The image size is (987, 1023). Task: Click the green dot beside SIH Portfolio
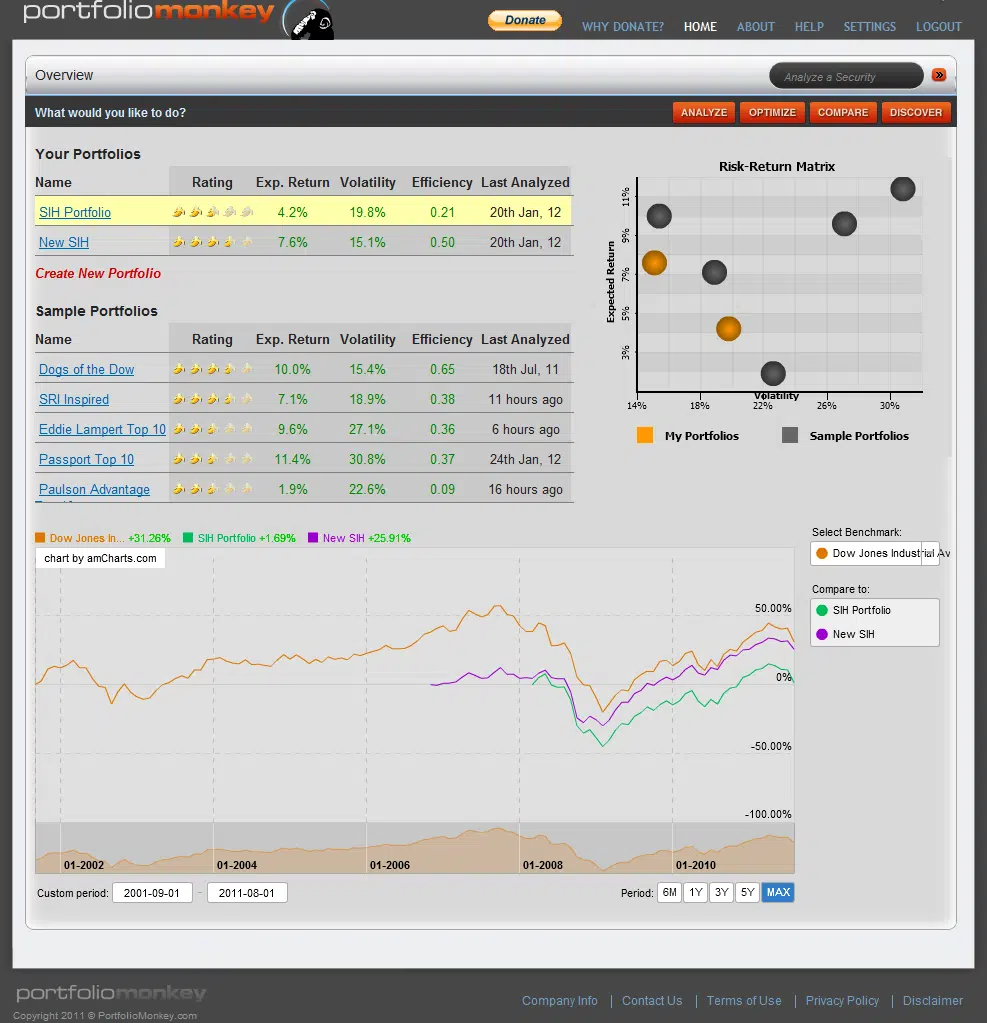coord(824,610)
